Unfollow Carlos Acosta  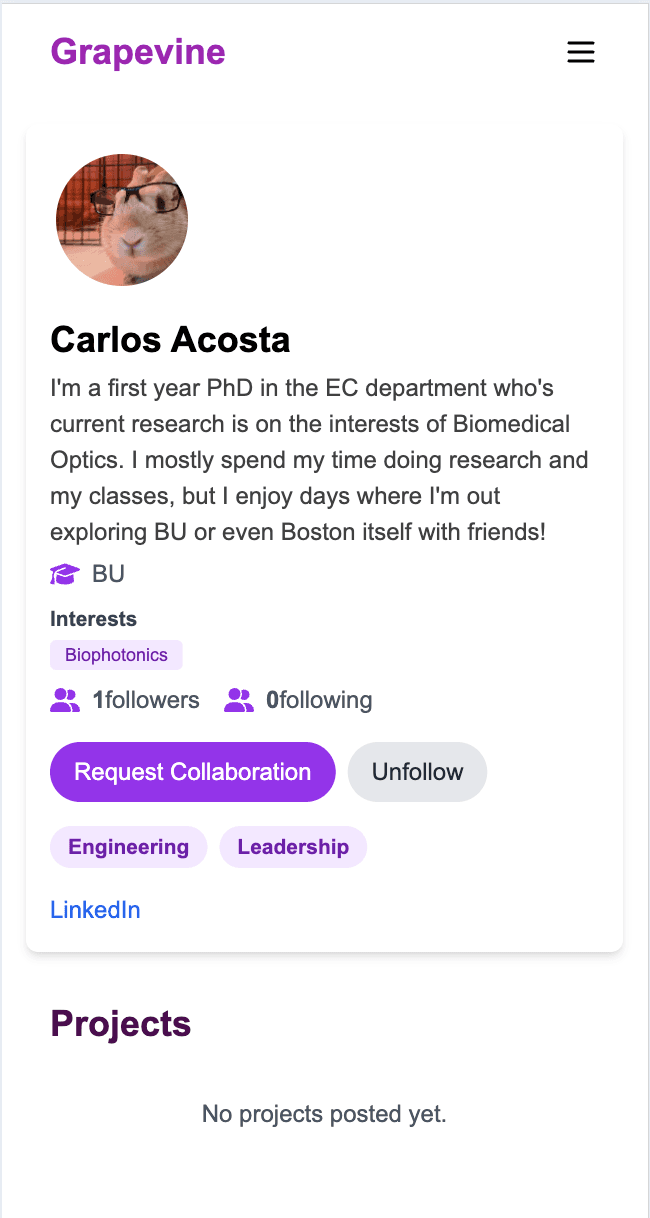click(x=418, y=772)
